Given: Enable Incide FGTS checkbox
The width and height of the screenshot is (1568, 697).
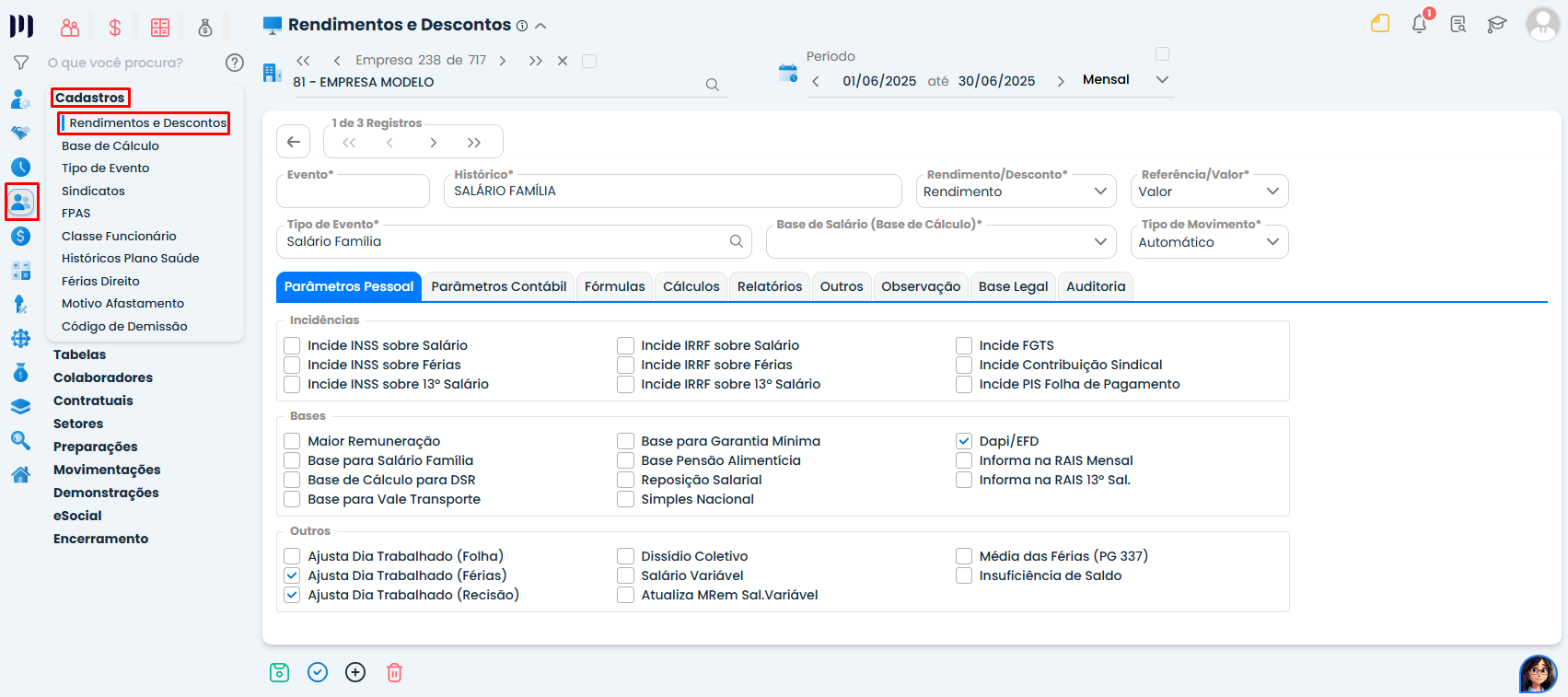Looking at the screenshot, I should [x=964, y=345].
